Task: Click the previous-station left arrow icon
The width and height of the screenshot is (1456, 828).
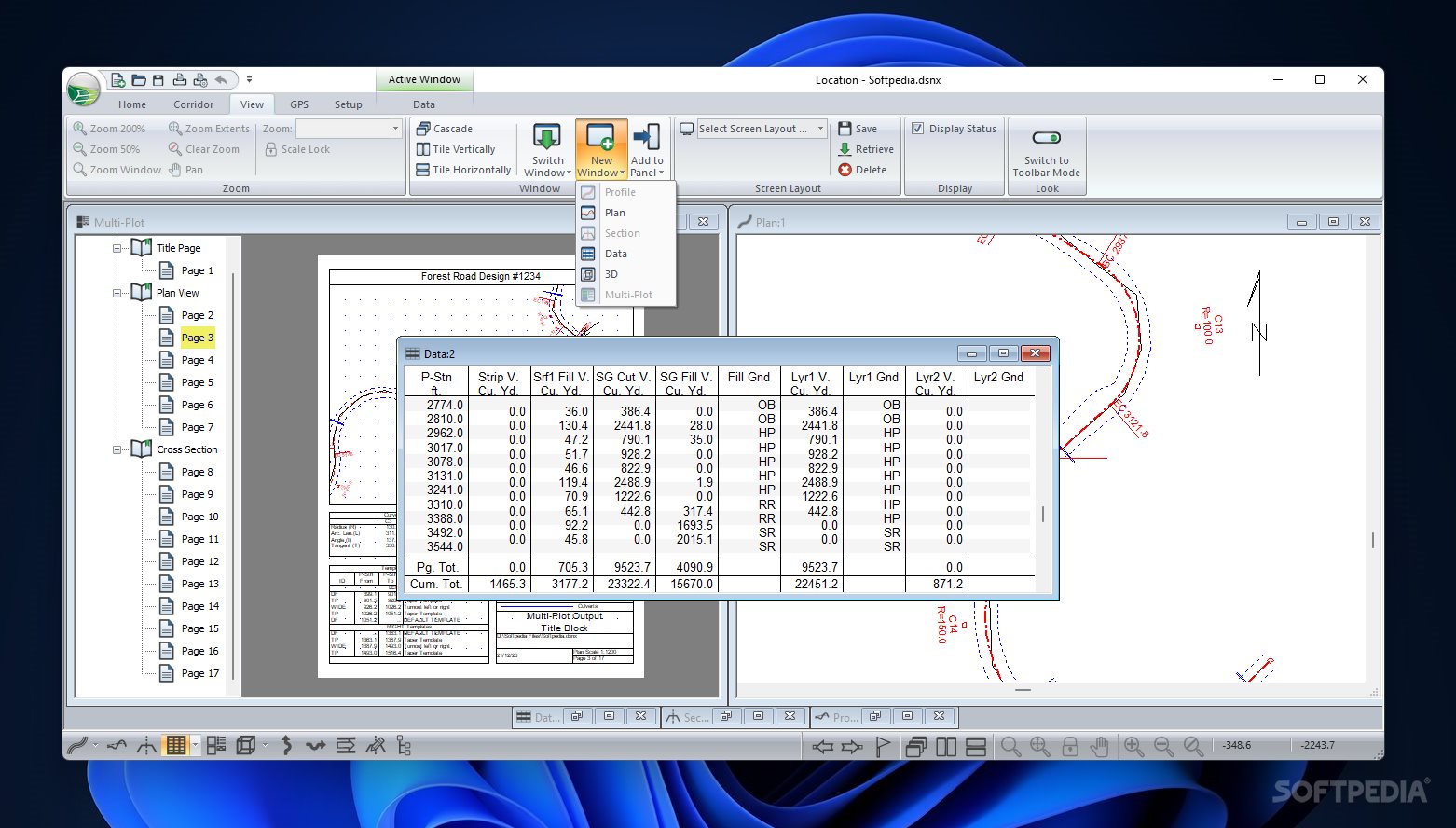Action: [x=822, y=746]
